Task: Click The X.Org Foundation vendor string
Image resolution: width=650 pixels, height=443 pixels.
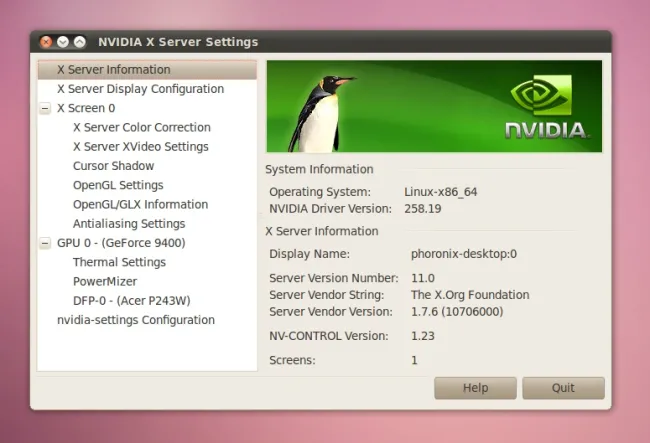Action: pos(470,295)
